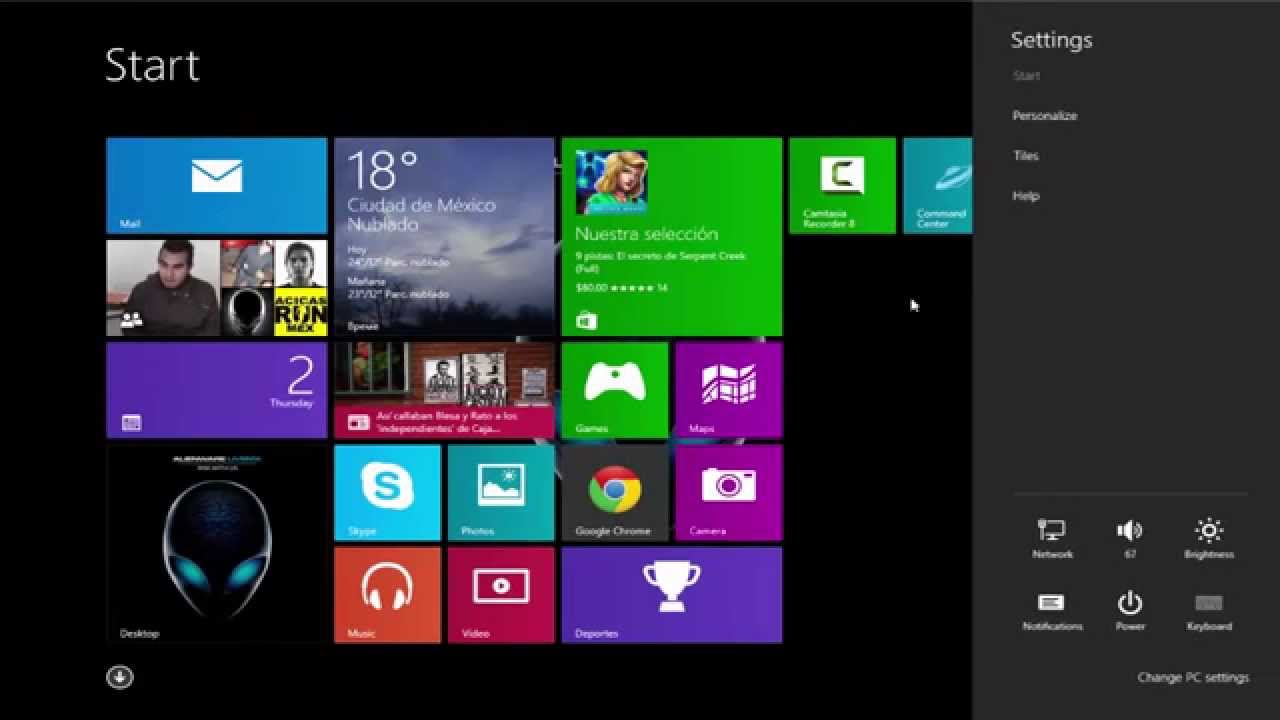Click Change PC settings link
The width and height of the screenshot is (1280, 720).
click(x=1193, y=677)
